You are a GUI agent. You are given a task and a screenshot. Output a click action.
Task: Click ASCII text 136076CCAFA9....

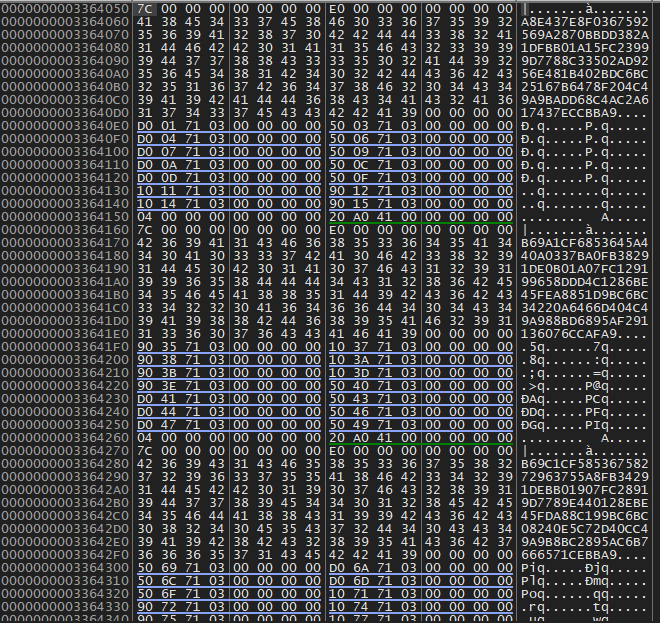569,334
